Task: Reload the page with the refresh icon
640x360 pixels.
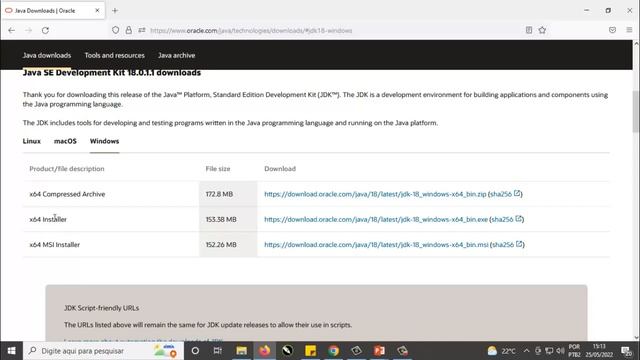Action: [x=45, y=30]
